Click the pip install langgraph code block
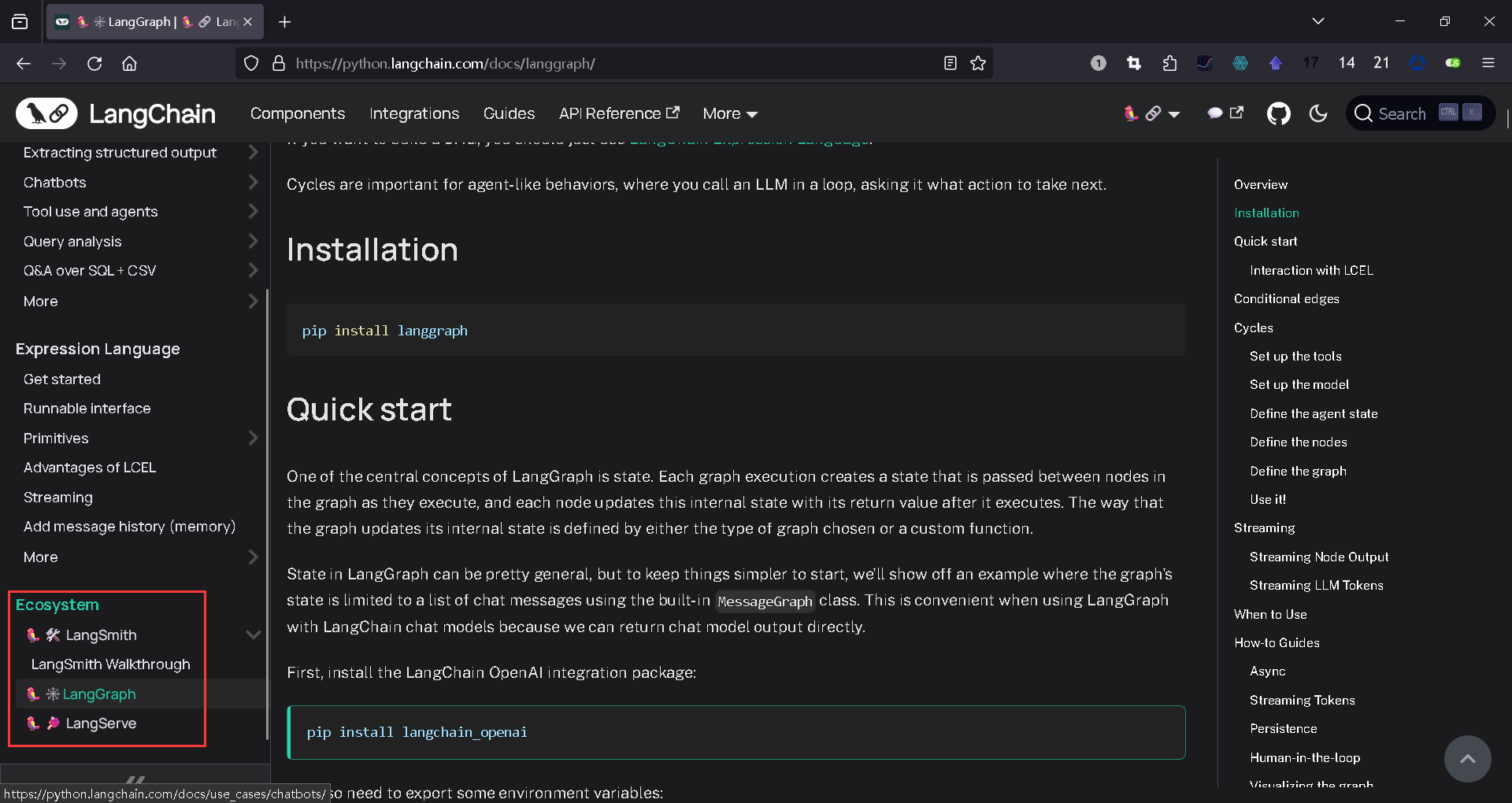The width and height of the screenshot is (1512, 803). tap(736, 331)
